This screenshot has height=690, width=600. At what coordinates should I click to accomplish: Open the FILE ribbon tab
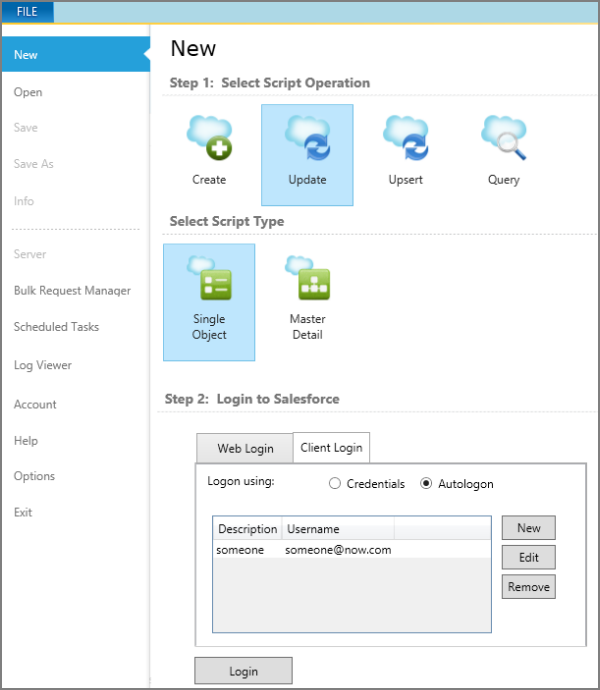coord(27,11)
